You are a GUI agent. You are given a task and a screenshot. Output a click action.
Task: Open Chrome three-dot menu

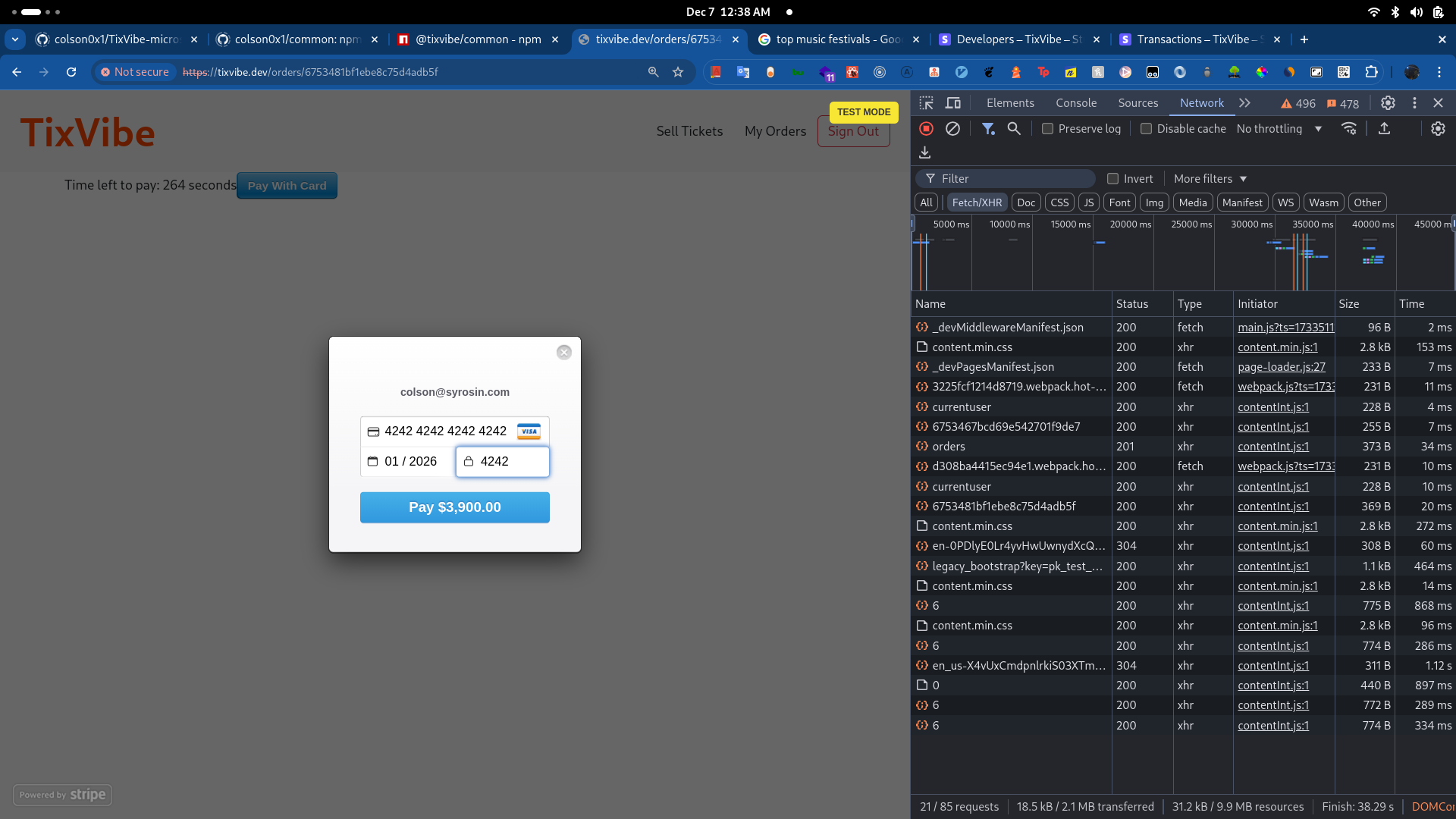[1439, 72]
